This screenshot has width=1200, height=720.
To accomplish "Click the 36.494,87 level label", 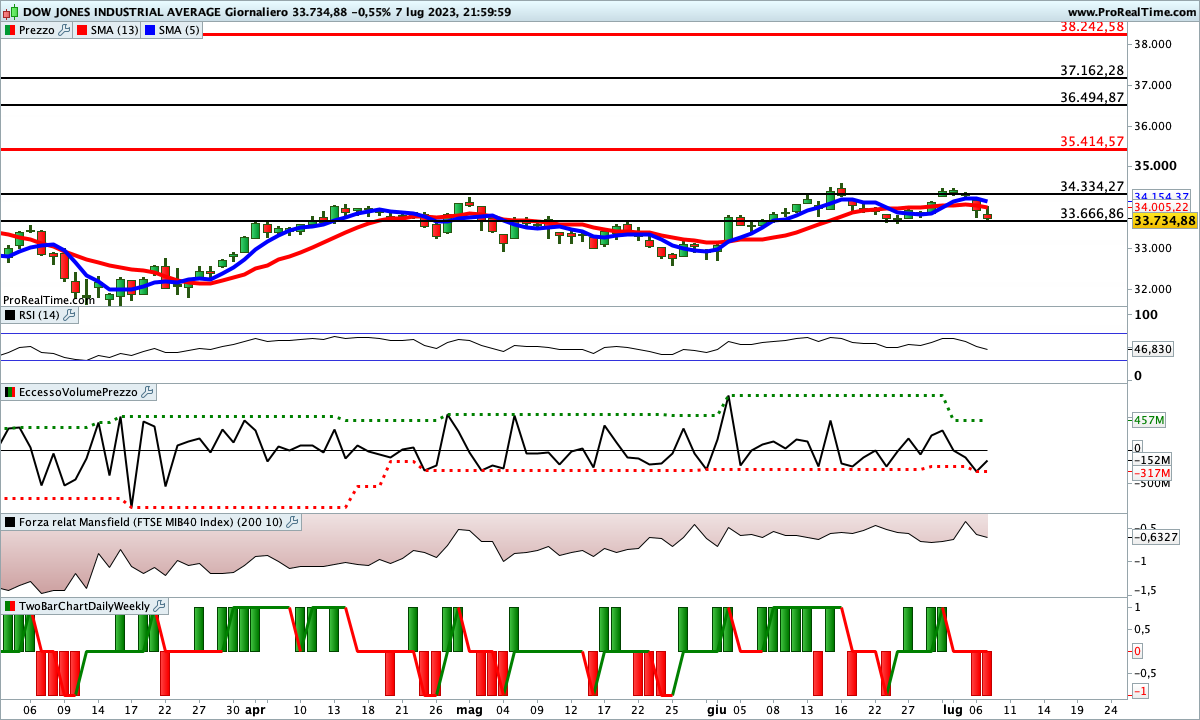I will [1092, 98].
